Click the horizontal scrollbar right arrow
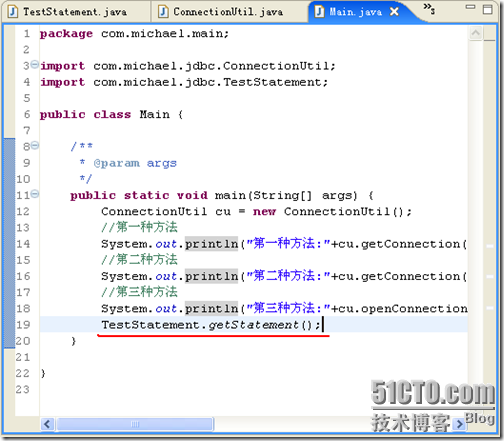Viewport: 504px width, 441px height. 459,424
